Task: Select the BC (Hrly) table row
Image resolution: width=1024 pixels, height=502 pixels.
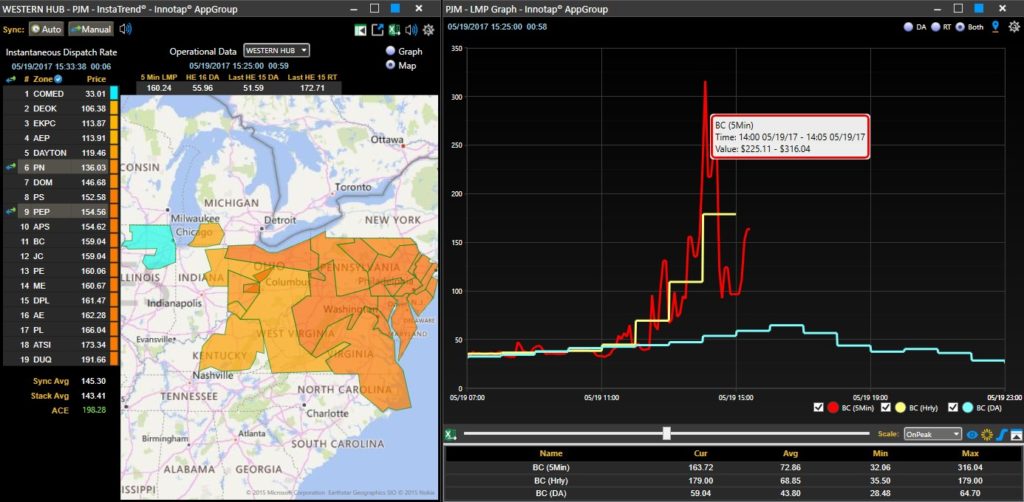Action: 733,481
